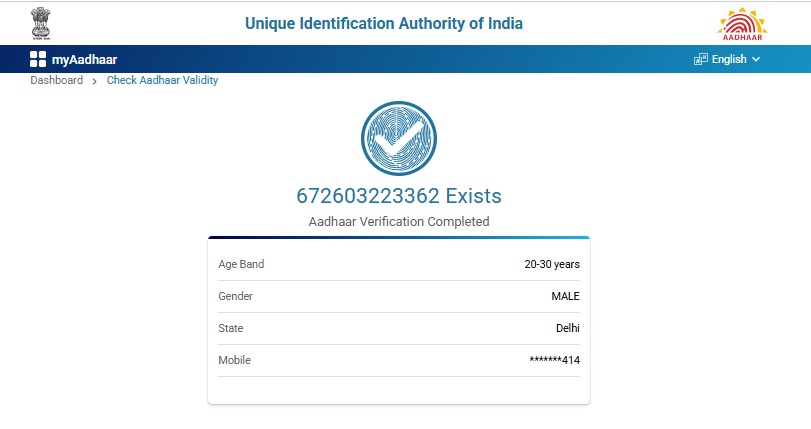Click the 20-30 years value
The height and width of the screenshot is (429, 811).
[x=552, y=264]
